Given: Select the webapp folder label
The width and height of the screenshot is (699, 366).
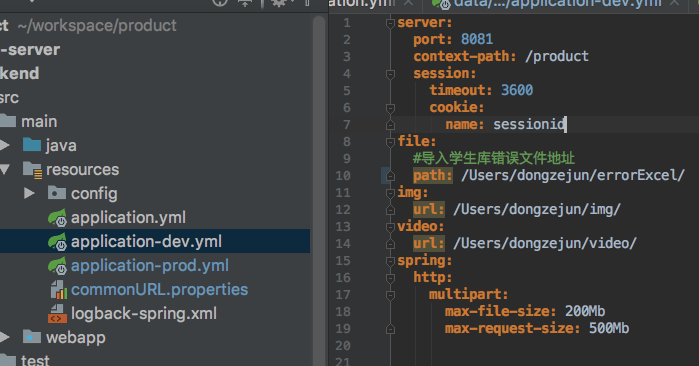Looking at the screenshot, I should (76, 338).
